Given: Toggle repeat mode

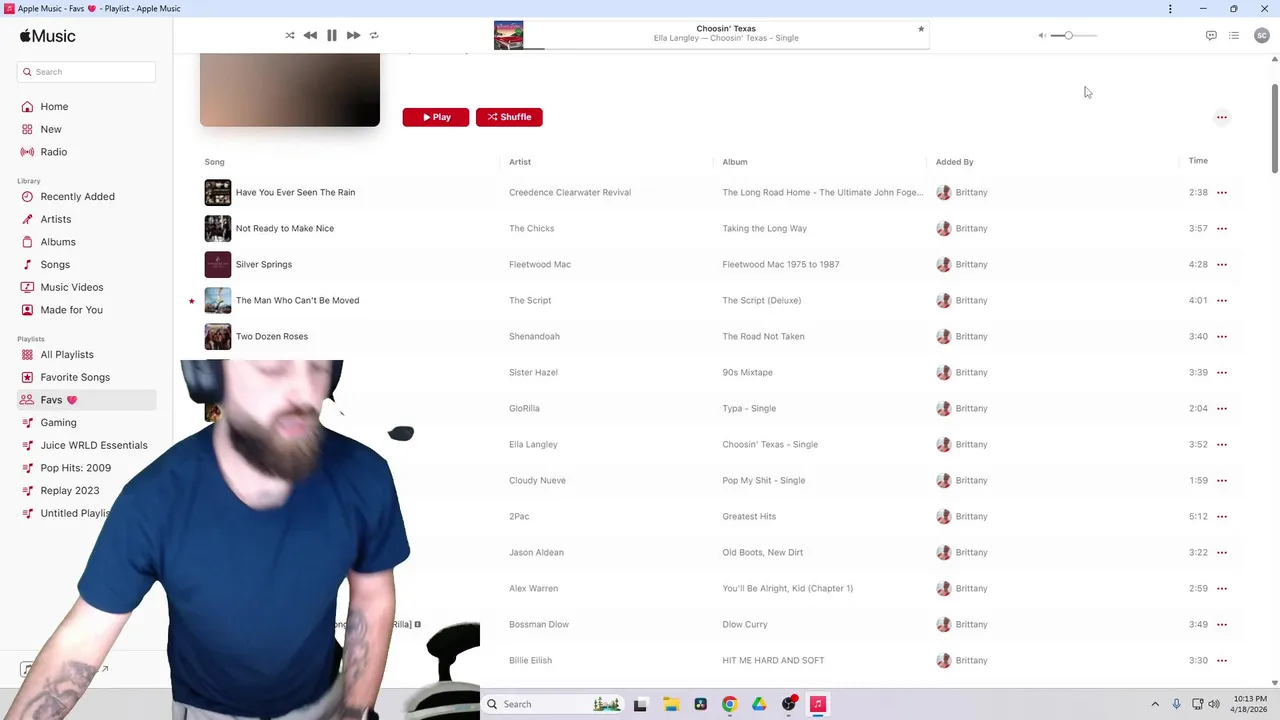Looking at the screenshot, I should pyautogui.click(x=374, y=35).
